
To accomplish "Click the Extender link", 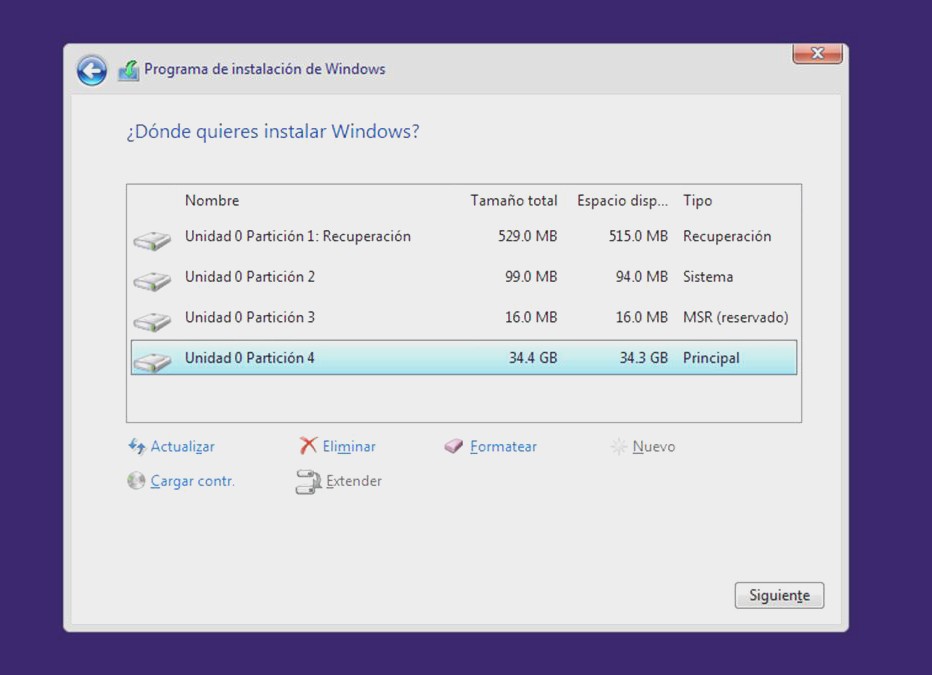I will (354, 481).
